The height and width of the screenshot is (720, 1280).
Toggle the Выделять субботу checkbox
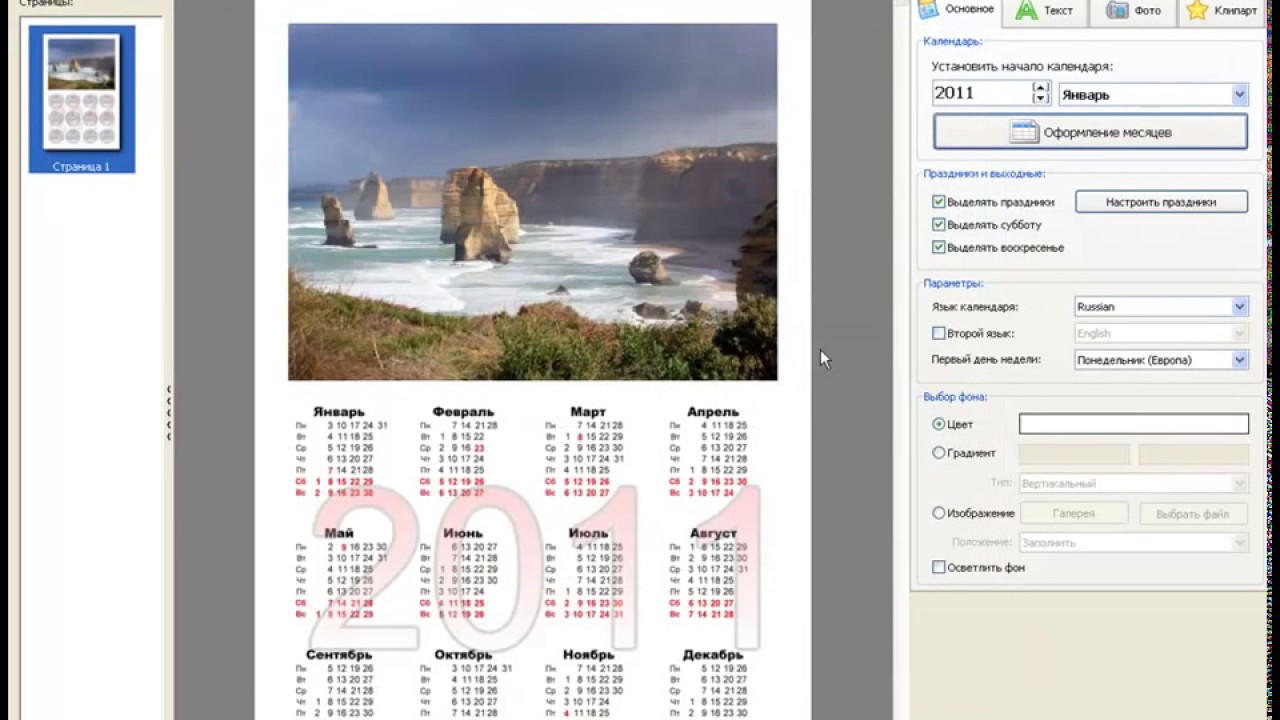(938, 225)
